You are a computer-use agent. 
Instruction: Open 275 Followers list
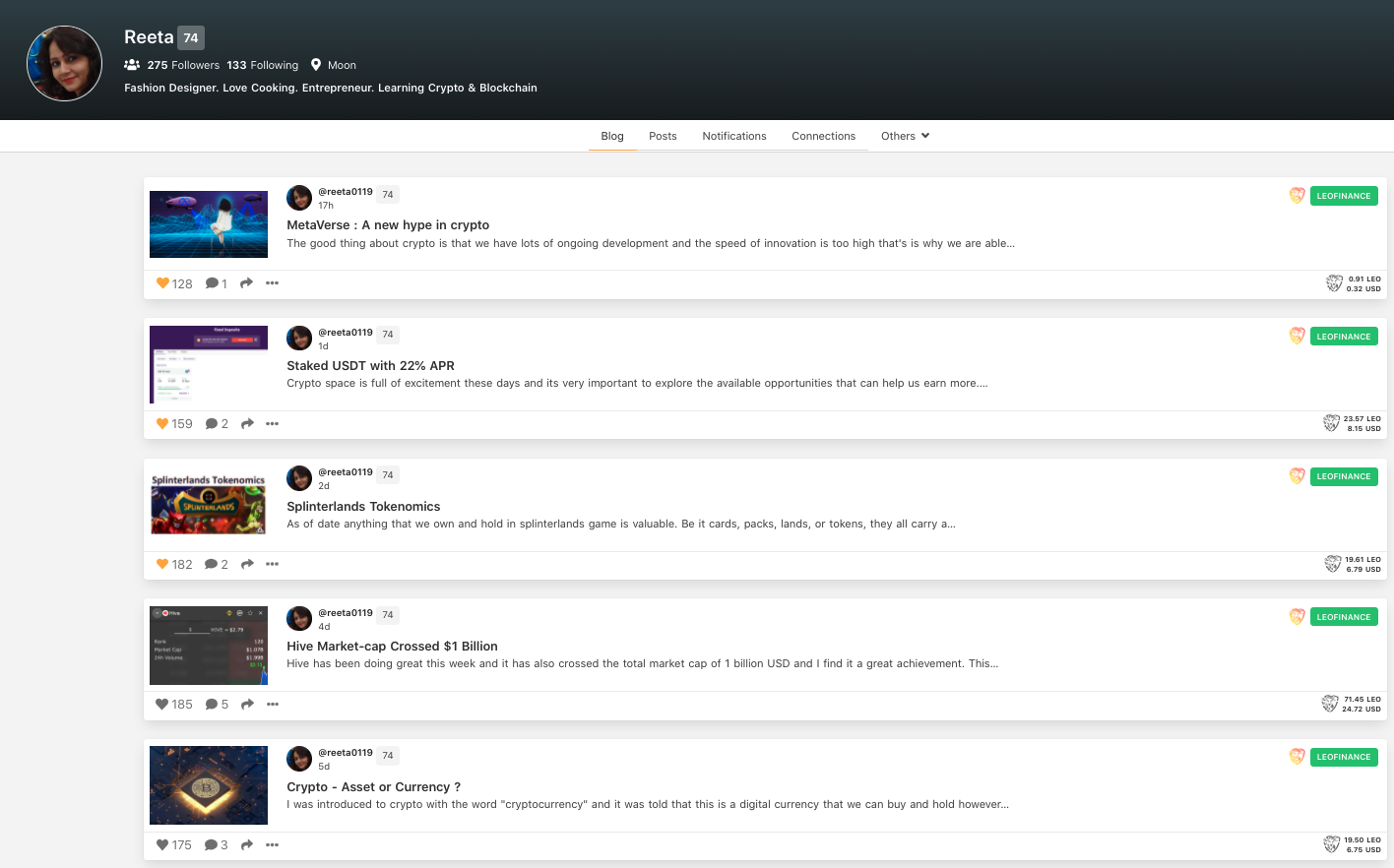click(x=183, y=65)
